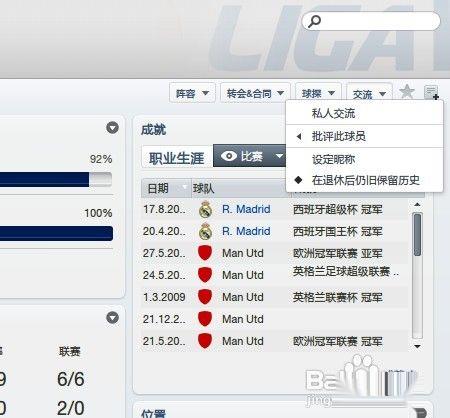Click the 92% progress bar
The image size is (450, 418).
point(56,179)
